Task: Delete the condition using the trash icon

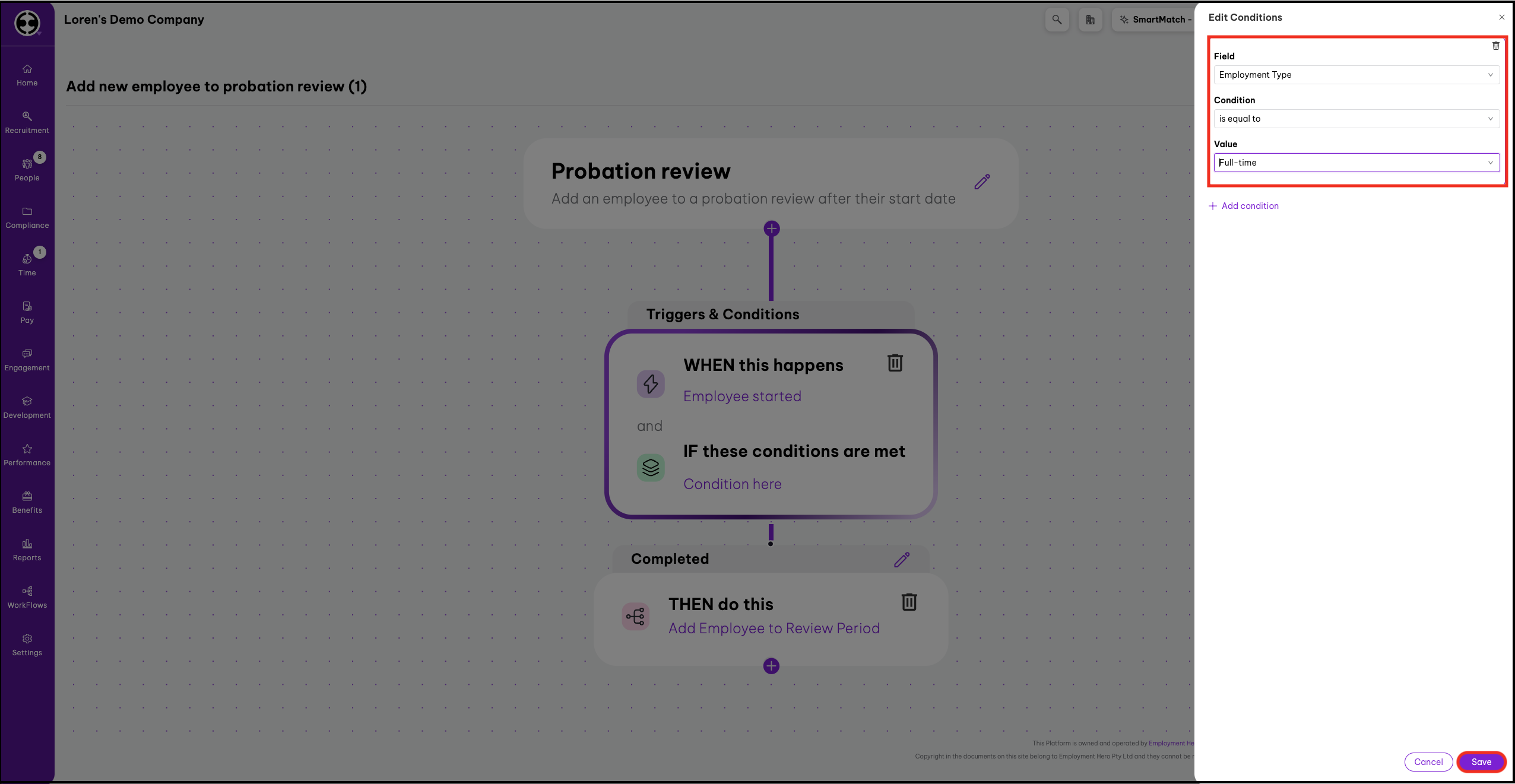Action: pyautogui.click(x=1495, y=46)
